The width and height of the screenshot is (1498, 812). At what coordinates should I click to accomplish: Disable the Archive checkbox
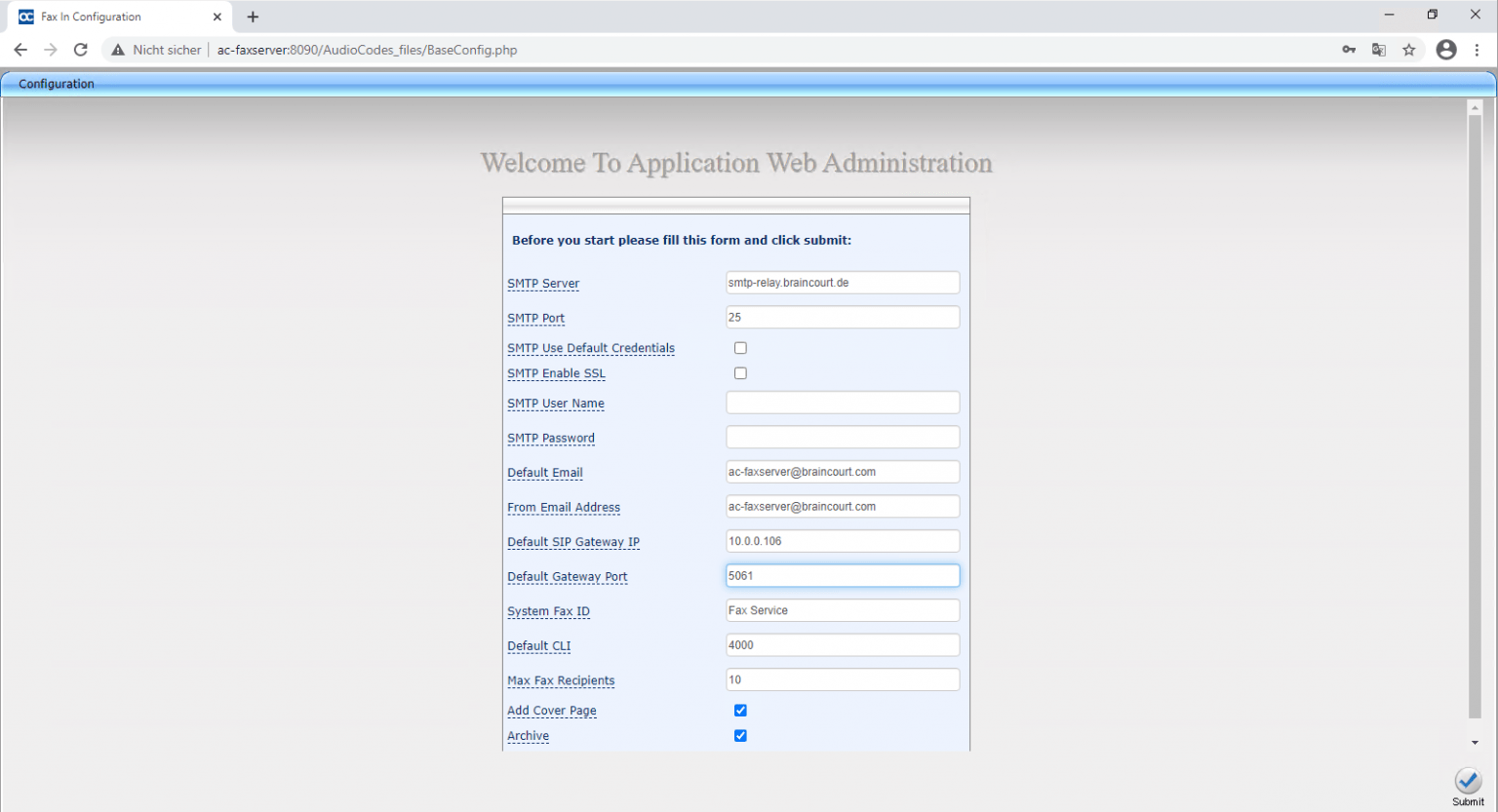coord(740,735)
